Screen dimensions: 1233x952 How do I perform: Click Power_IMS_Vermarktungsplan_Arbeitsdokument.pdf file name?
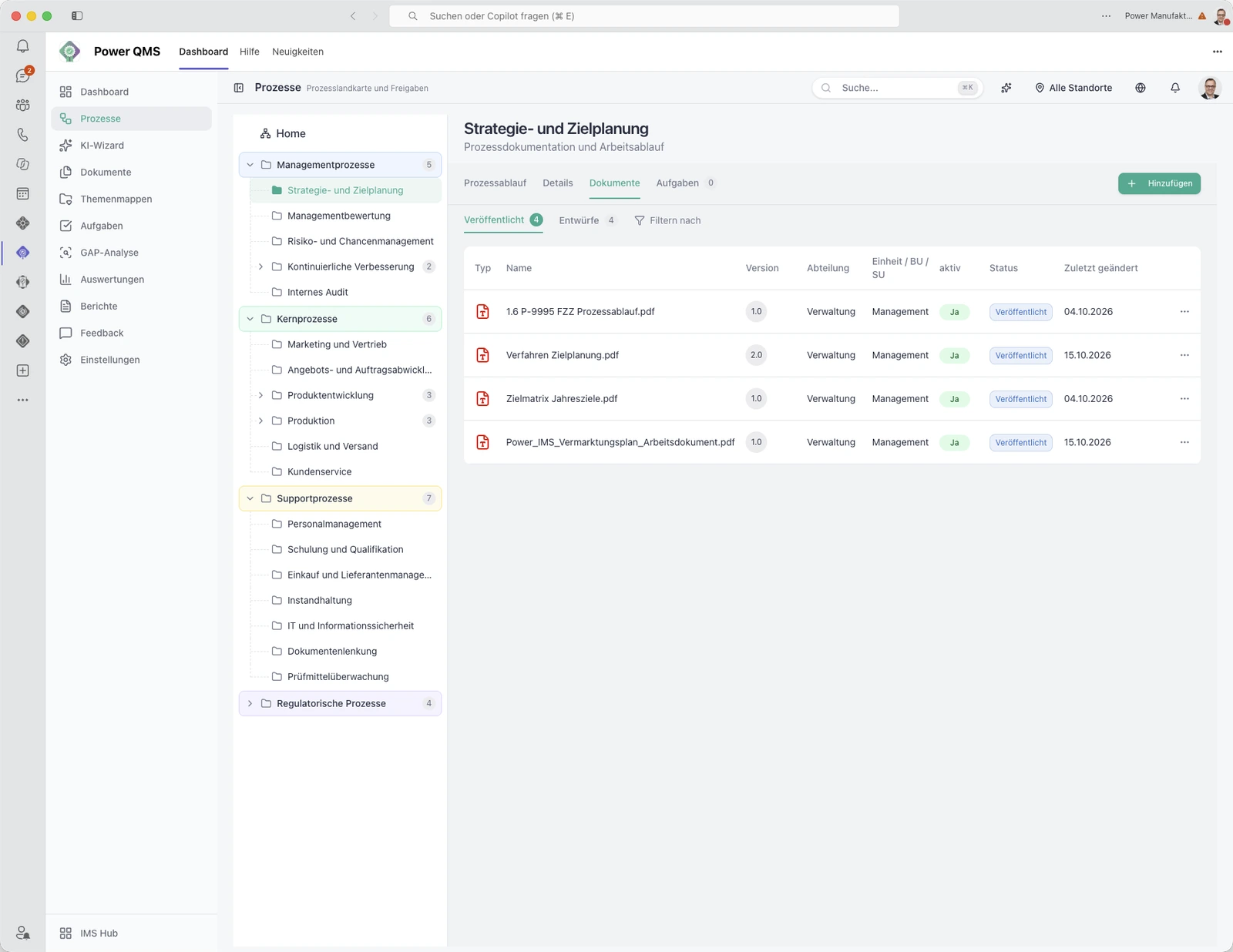click(620, 442)
